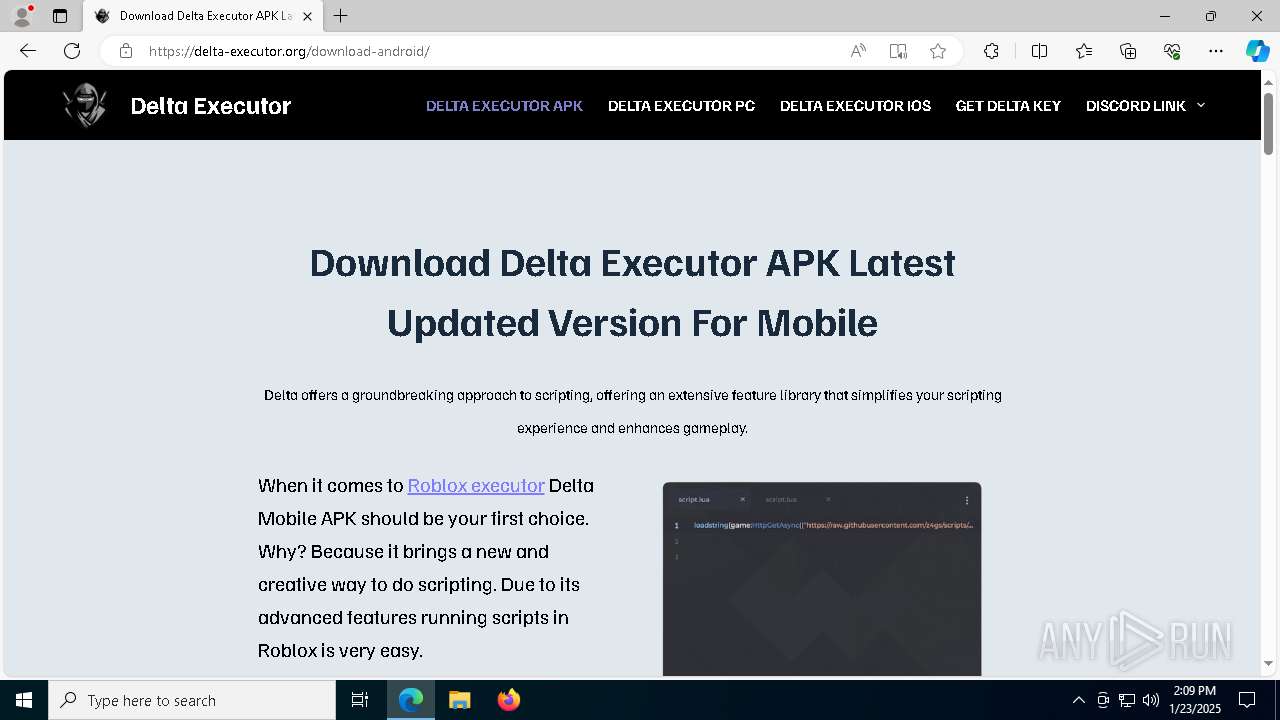Refresh the current page
1280x720 pixels.
click(72, 51)
